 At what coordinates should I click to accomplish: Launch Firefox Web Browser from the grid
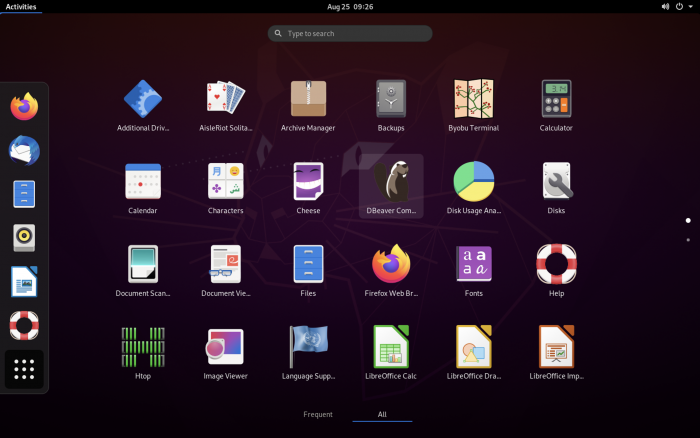[391, 271]
